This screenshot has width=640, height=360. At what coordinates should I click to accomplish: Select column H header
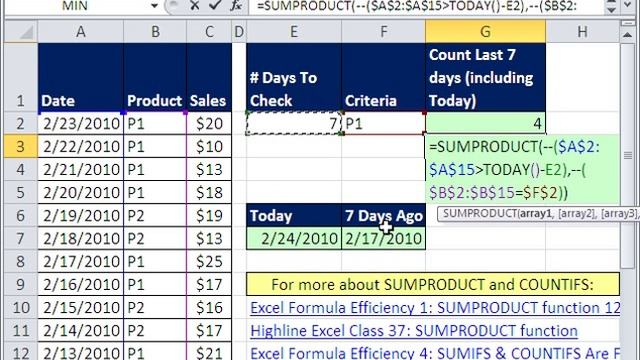point(582,32)
